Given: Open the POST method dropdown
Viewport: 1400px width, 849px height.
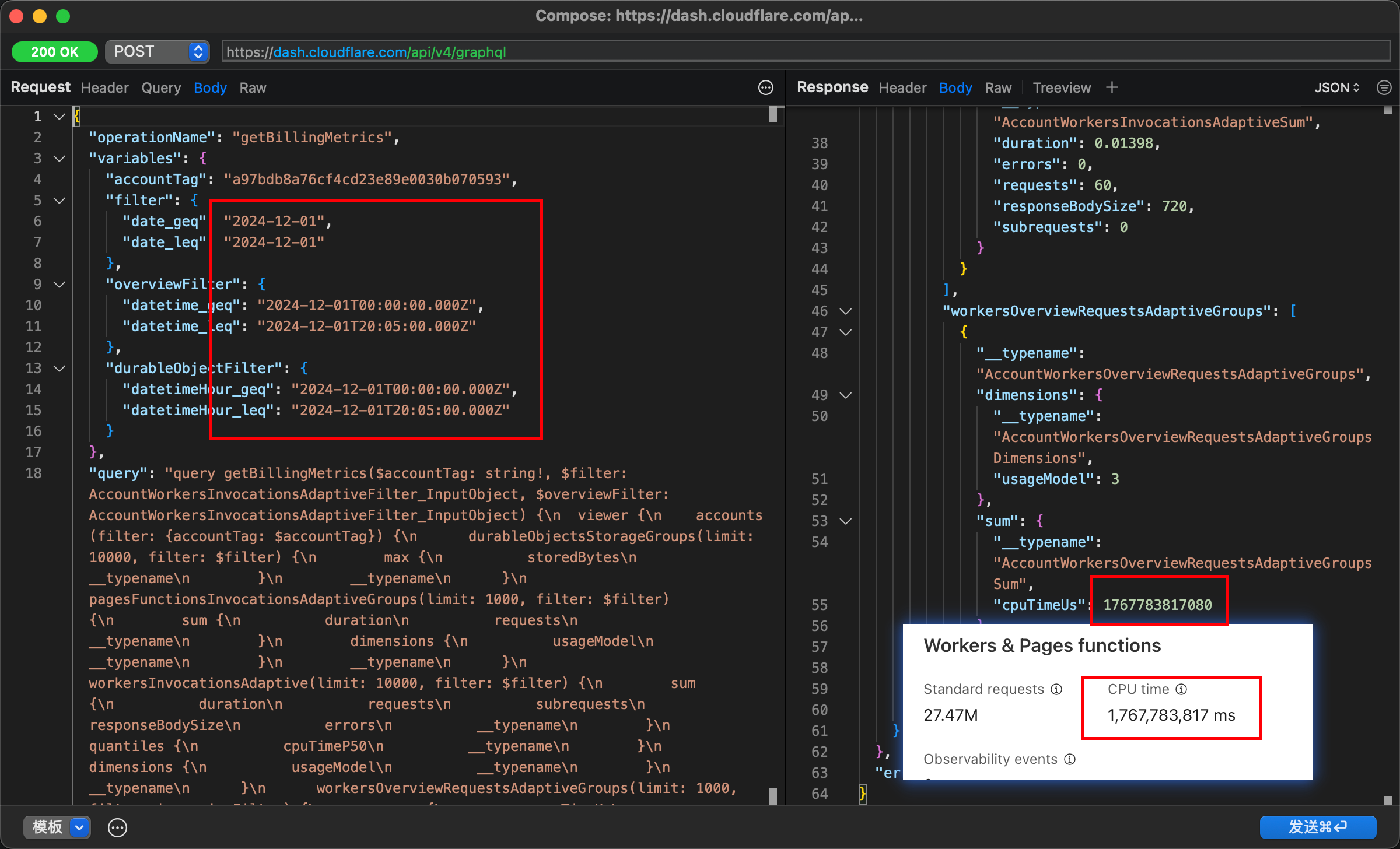Looking at the screenshot, I should [157, 51].
